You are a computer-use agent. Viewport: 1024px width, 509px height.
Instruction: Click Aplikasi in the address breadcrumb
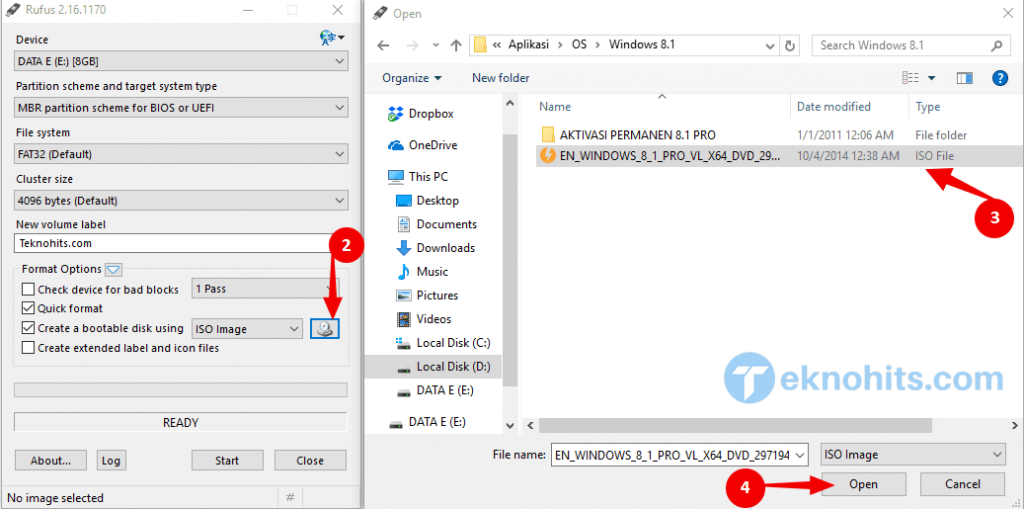tap(528, 45)
